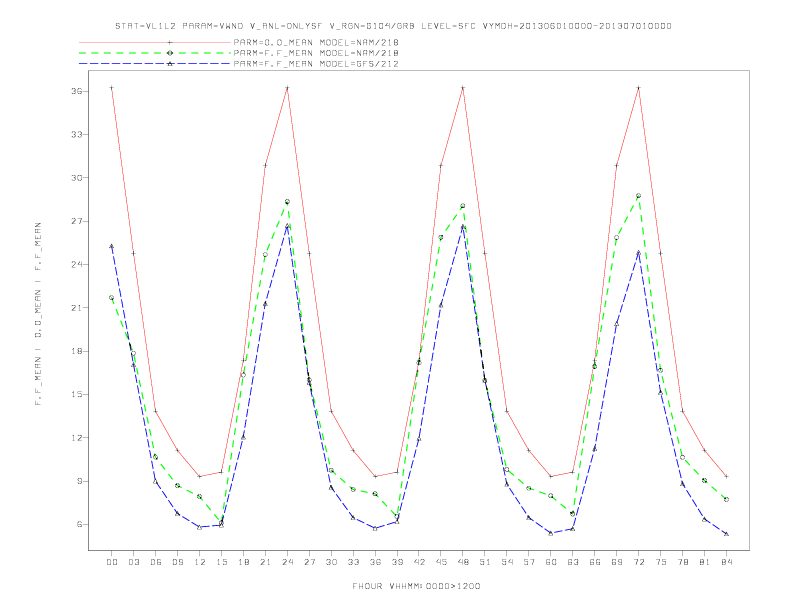The height and width of the screenshot is (612, 792).
Task: Click x-axis tick label 60
Action: 551,562
